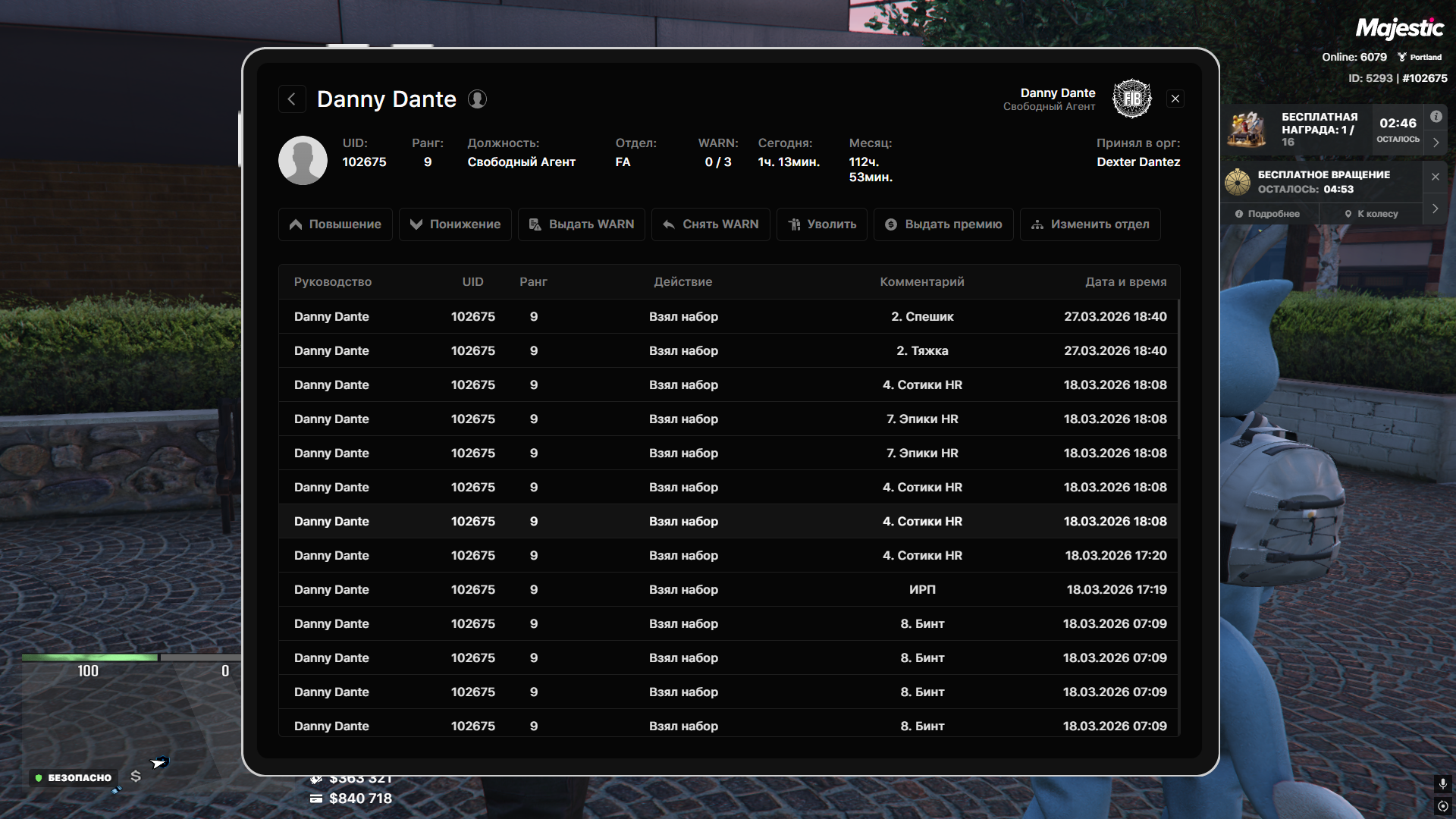Open Подробнее link in spin banner
This screenshot has height=819, width=1456.
click(1267, 214)
